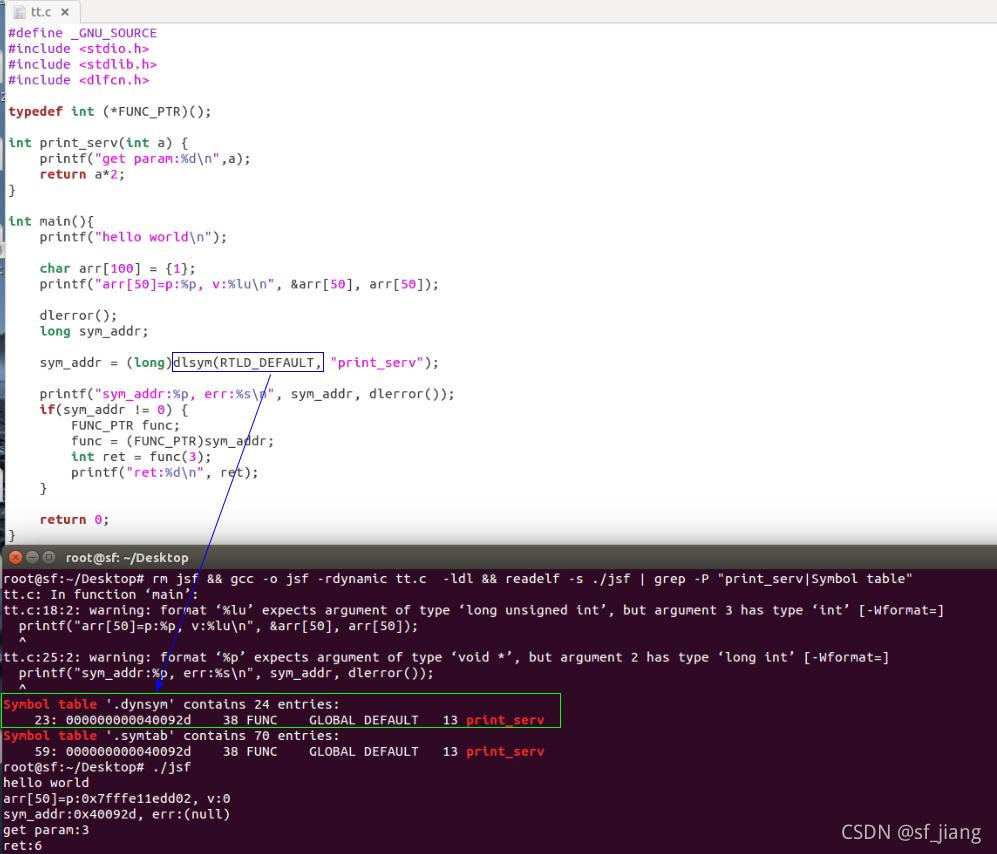997x854 pixels.
Task: Click the entry 59: print_serv row
Action: (x=289, y=752)
